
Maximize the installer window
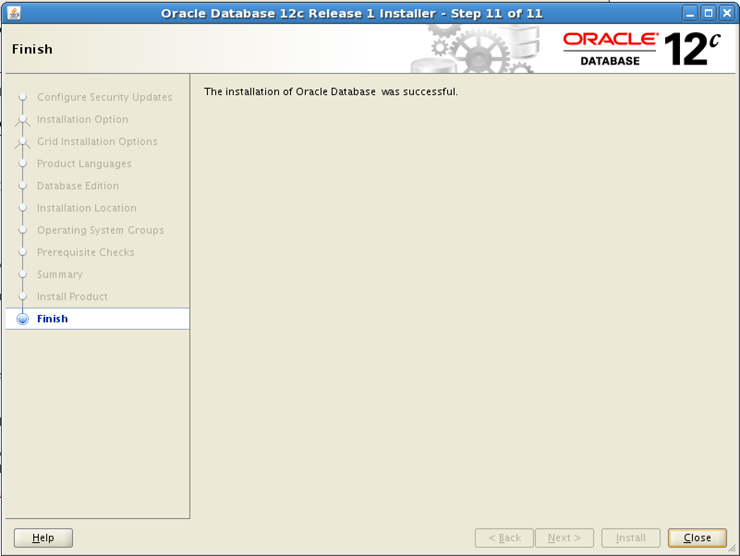pos(708,13)
